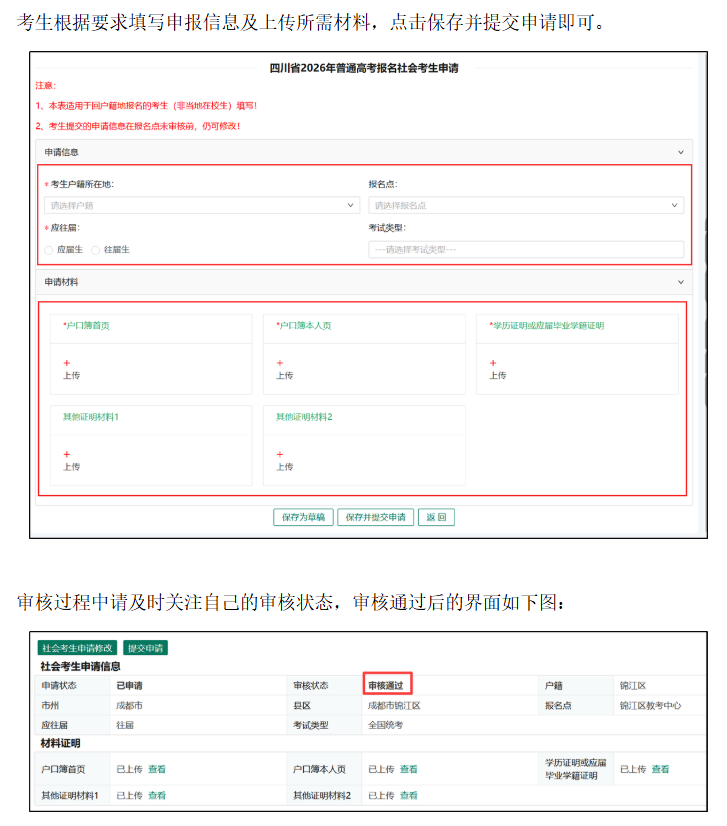
Task: Collapse the 申请材料 section chevron
Action: click(x=681, y=283)
